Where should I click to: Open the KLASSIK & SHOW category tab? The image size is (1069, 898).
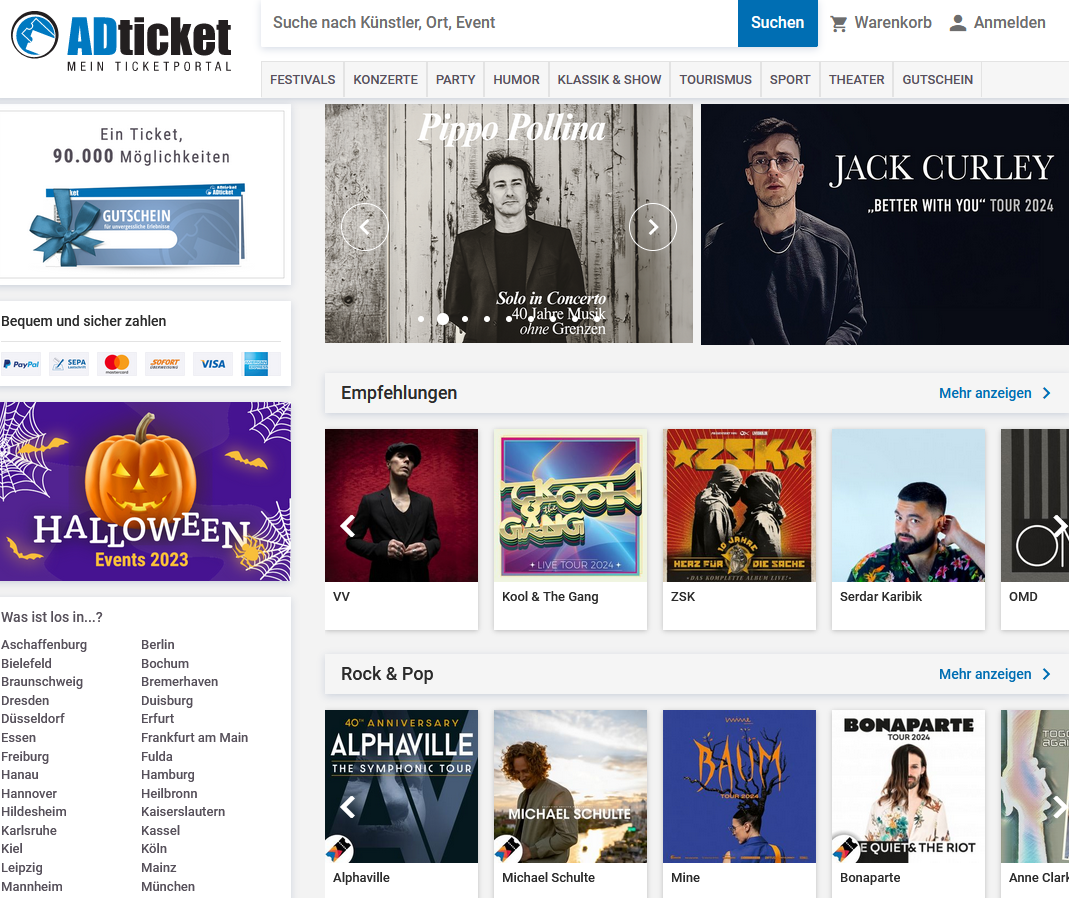point(609,80)
